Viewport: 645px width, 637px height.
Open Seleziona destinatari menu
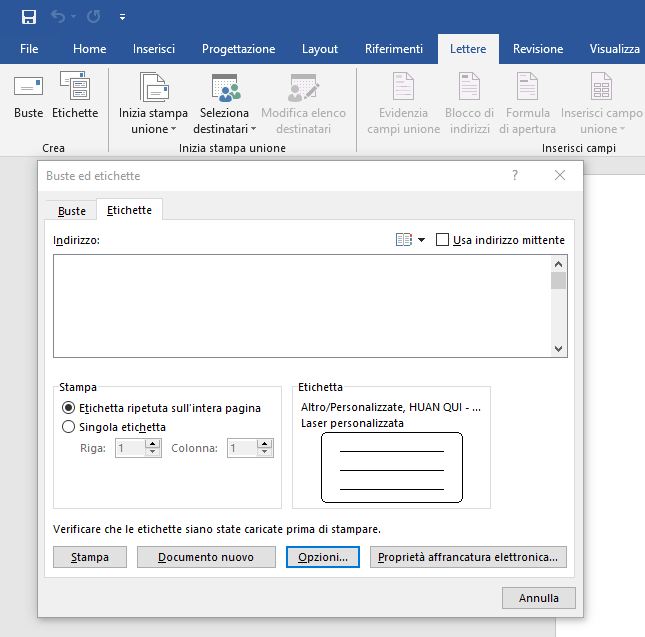[225, 104]
